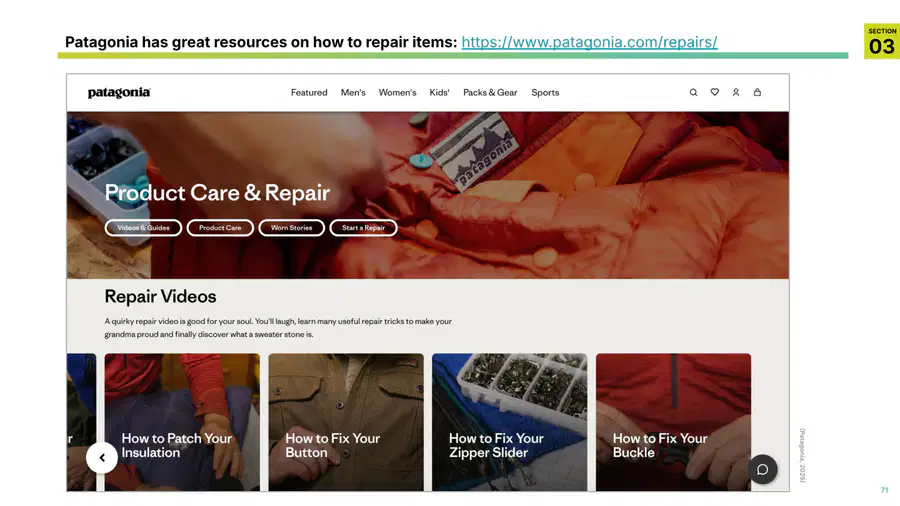The height and width of the screenshot is (506, 900).
Task: Open the How to Fix Your Button video
Action: 346,422
